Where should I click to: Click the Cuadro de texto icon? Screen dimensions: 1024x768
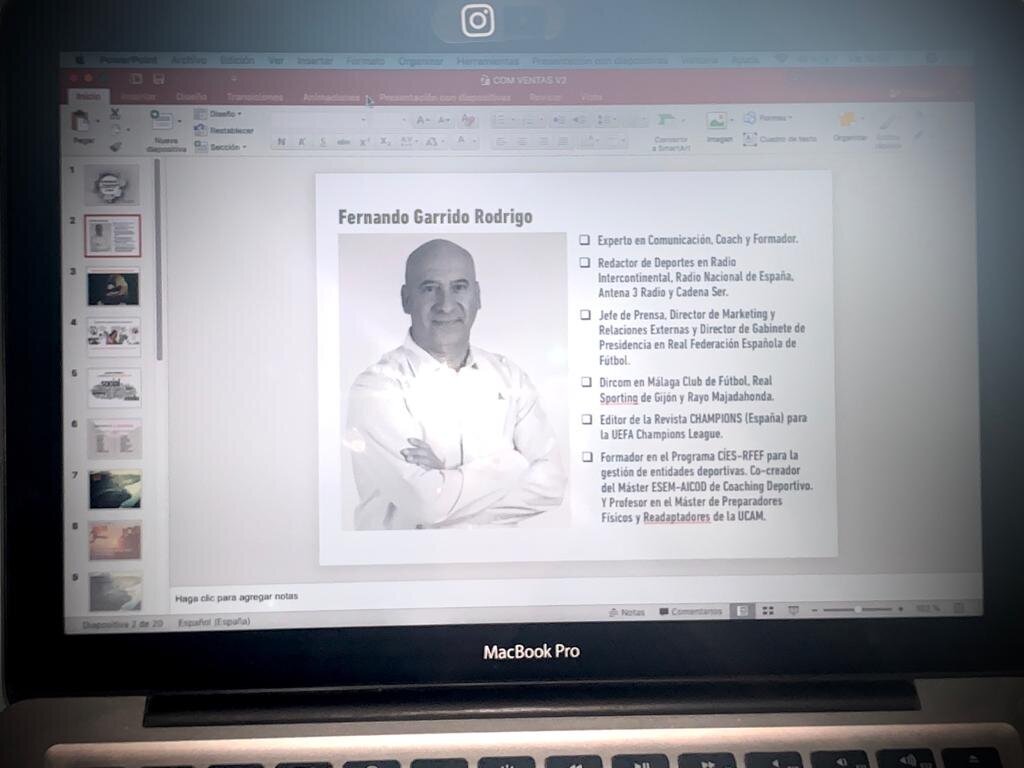point(750,139)
